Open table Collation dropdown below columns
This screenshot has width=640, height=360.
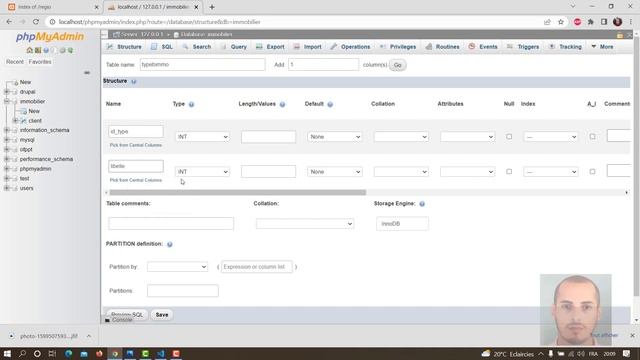coord(304,224)
